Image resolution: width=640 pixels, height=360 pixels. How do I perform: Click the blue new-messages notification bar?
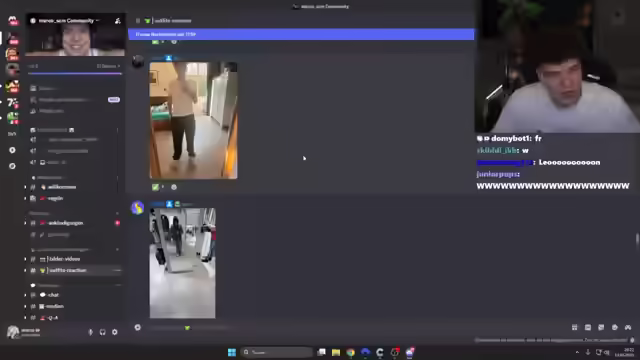pyautogui.click(x=301, y=34)
